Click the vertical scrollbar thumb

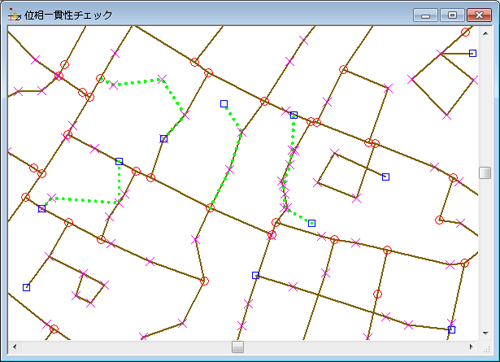point(485,173)
